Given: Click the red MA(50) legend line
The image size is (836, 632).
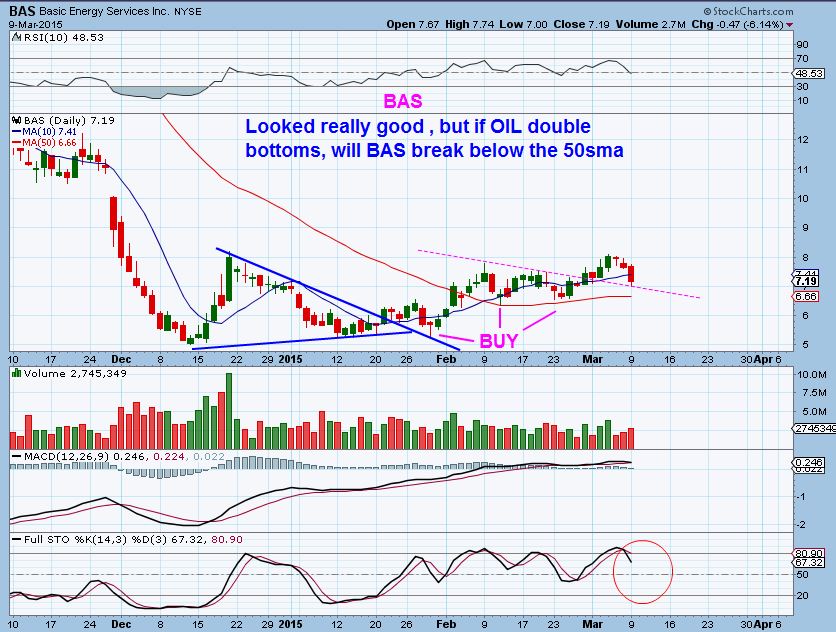Looking at the screenshot, I should (17, 143).
